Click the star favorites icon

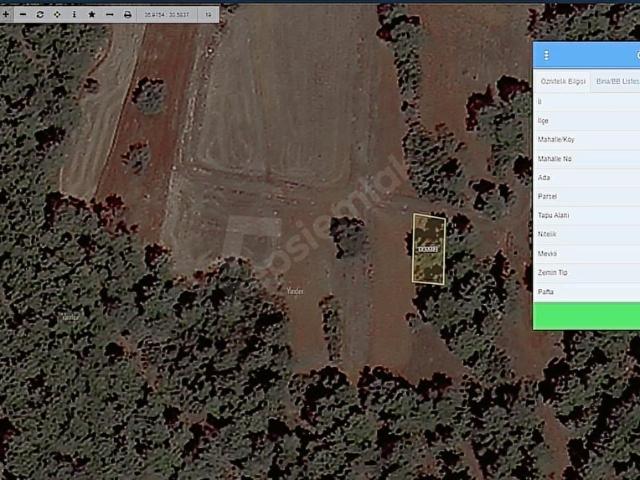pos(92,15)
